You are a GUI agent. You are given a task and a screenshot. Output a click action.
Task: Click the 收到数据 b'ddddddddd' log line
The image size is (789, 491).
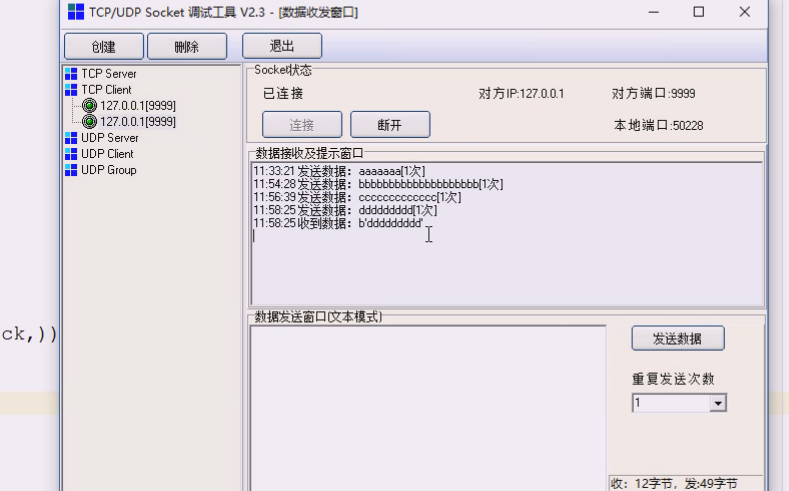(338, 223)
